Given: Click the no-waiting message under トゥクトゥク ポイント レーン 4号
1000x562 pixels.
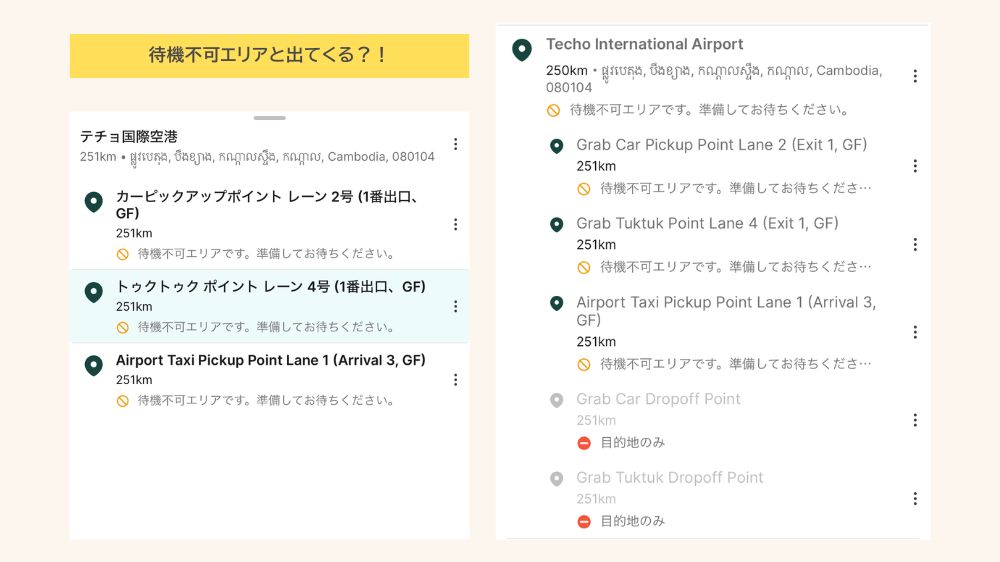Looking at the screenshot, I should coord(265,327).
